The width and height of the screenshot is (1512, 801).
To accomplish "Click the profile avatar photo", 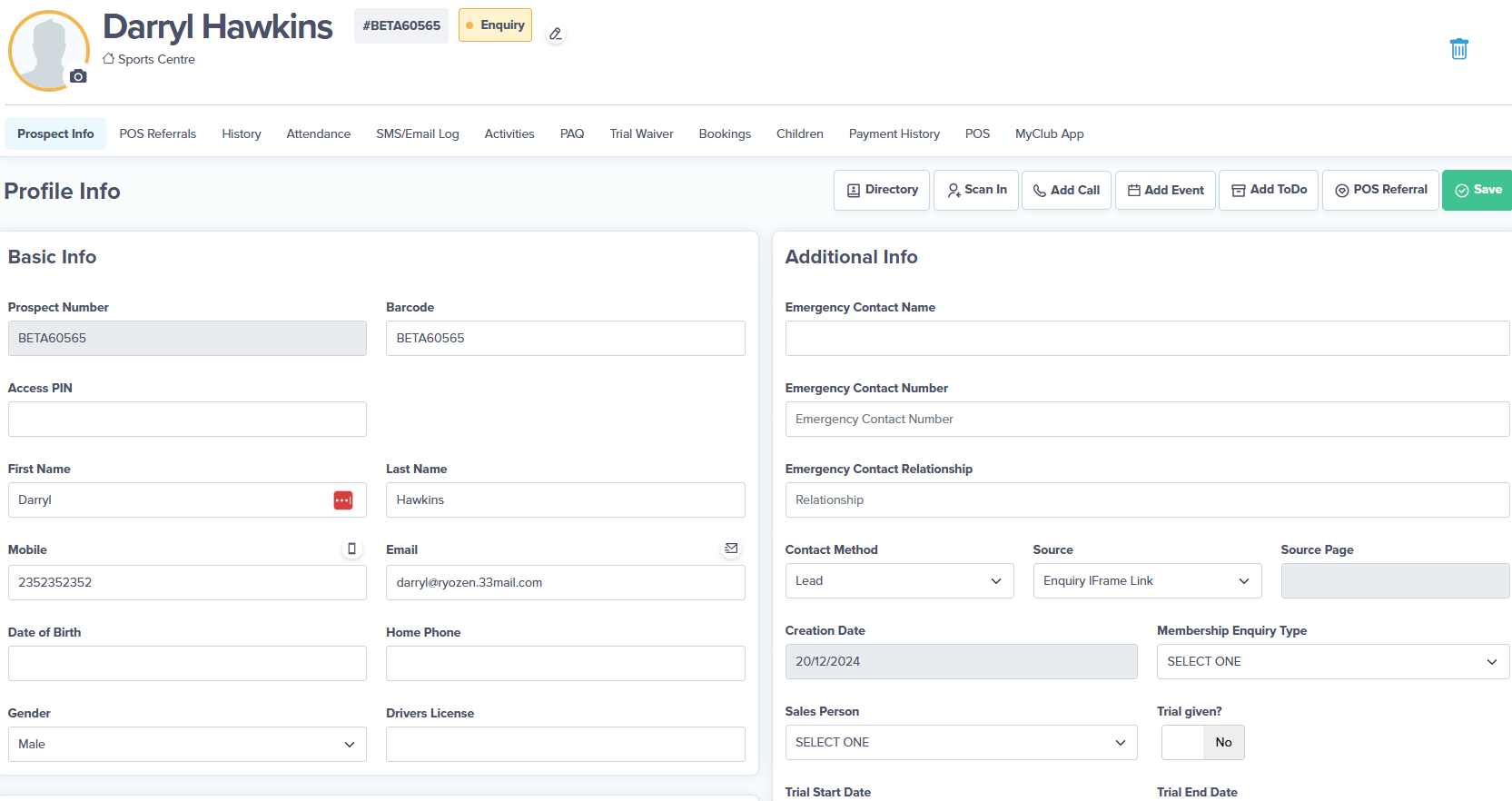I will pyautogui.click(x=49, y=51).
